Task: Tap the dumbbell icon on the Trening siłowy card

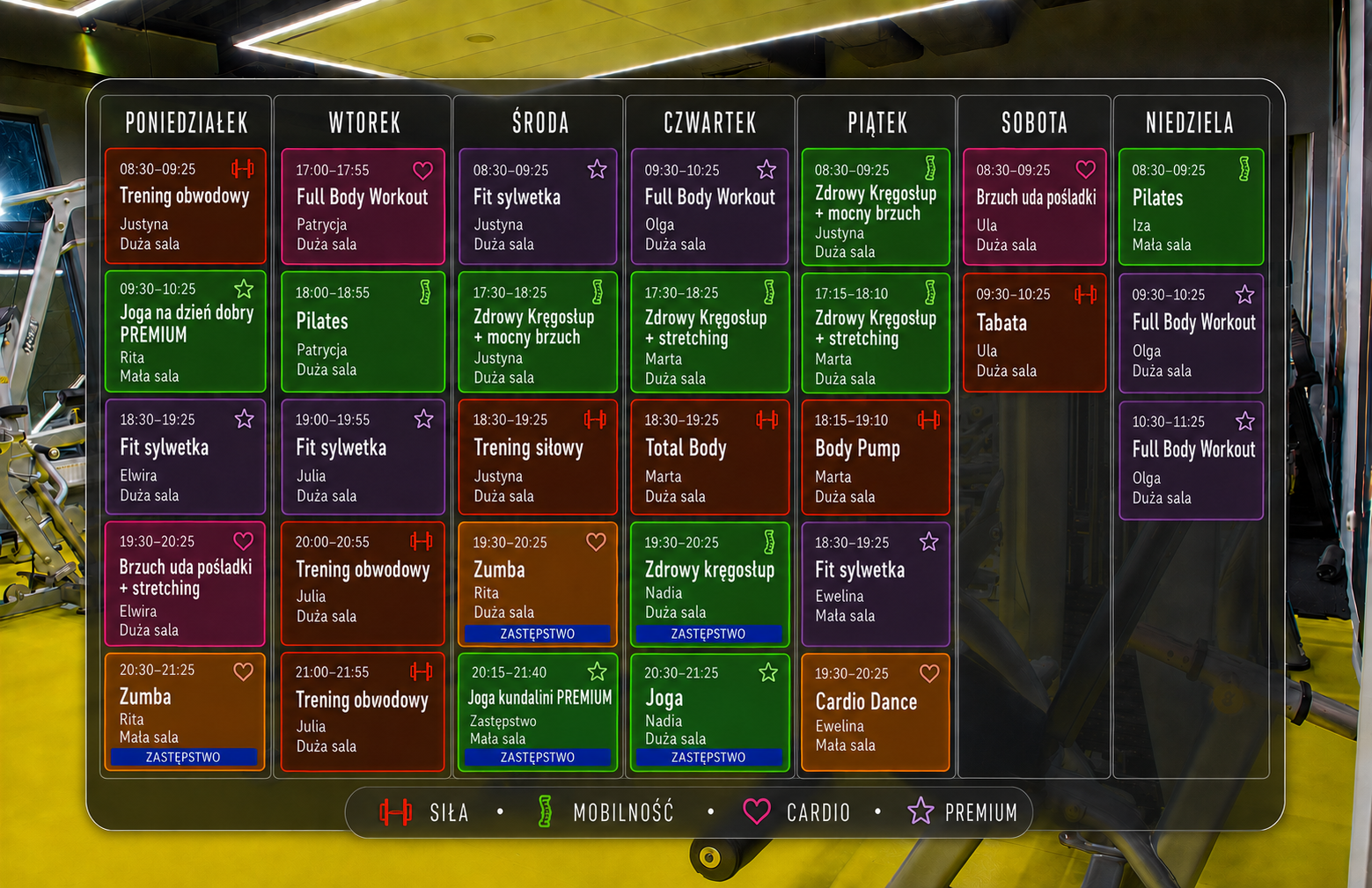Action: pos(595,420)
